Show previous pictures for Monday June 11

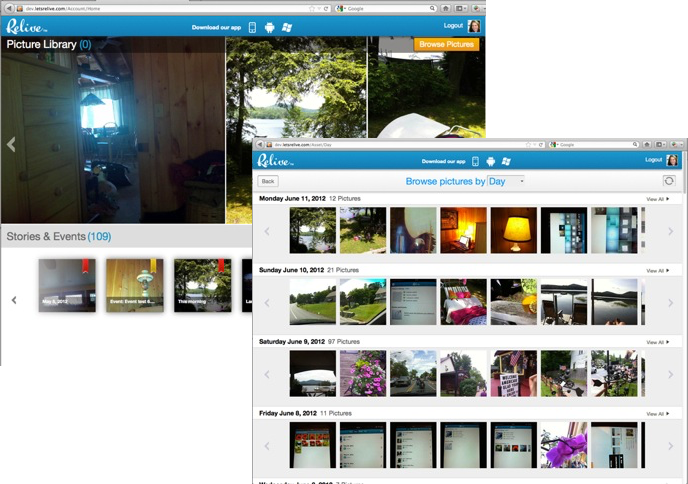click(x=267, y=231)
